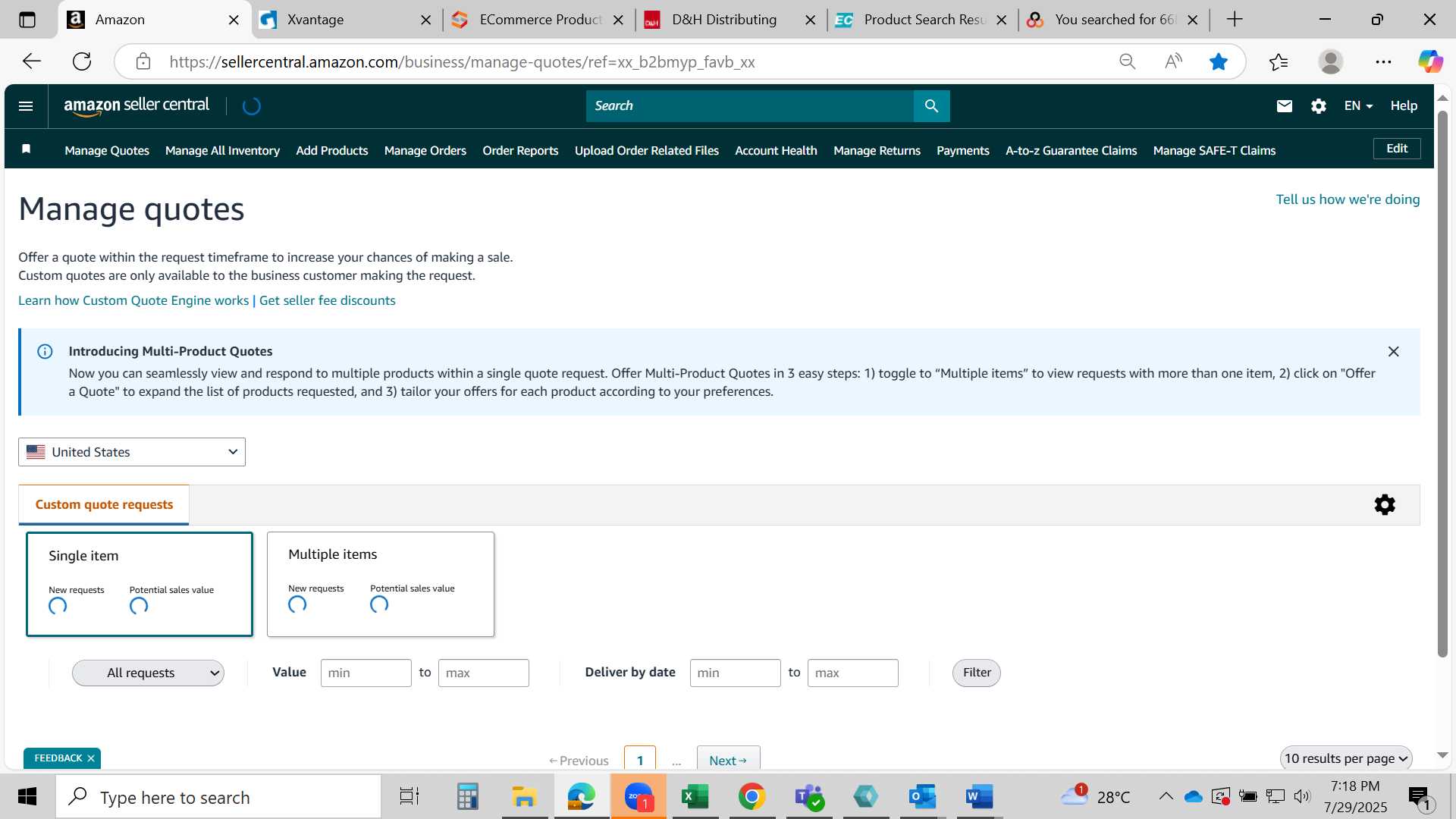Open the Seller Central settings gear
This screenshot has height=819, width=1456.
point(1319,106)
